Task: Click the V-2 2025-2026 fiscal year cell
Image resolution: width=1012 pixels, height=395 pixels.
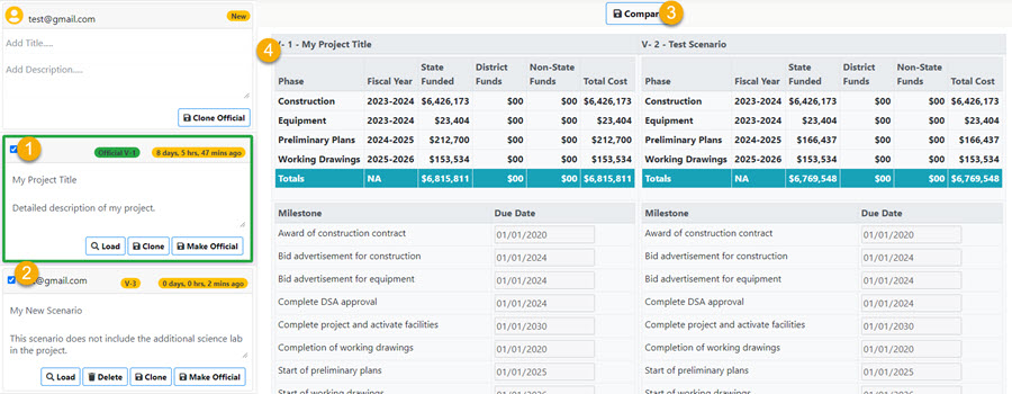Action: 758,159
